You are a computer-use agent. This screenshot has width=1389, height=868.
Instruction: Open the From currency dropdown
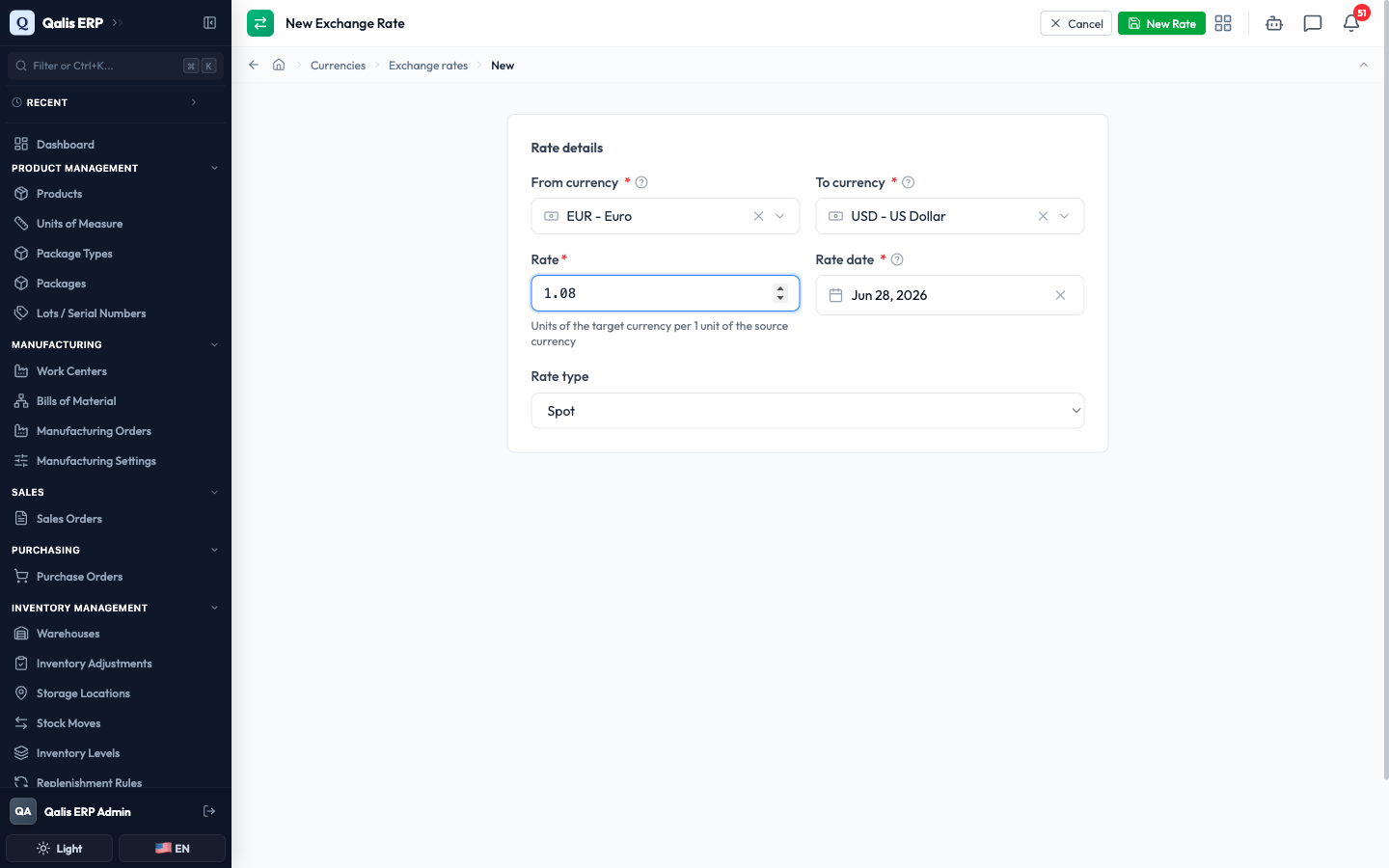[780, 216]
